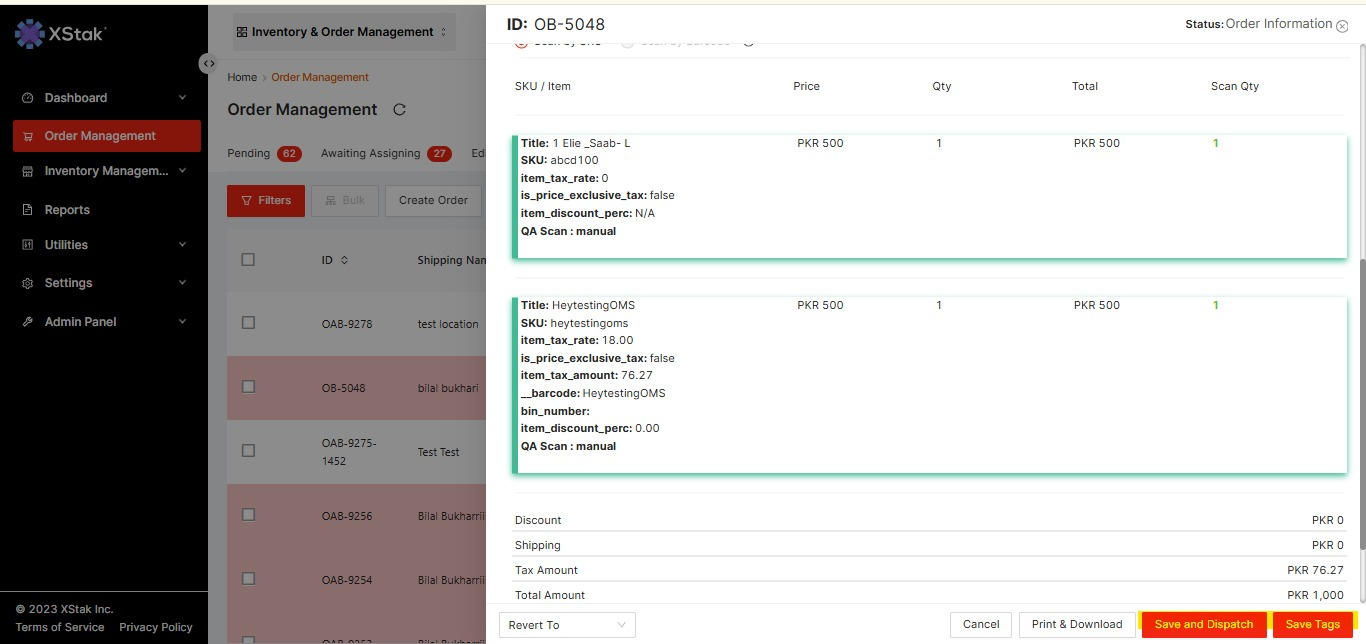This screenshot has width=1366, height=644.
Task: Click the refresh icon beside Order Management
Action: pos(400,110)
